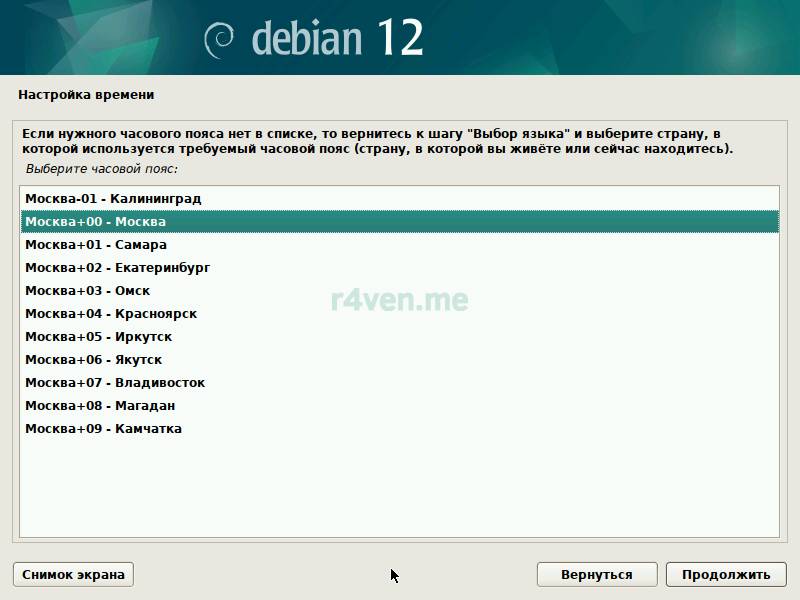Screen dimensions: 800x600
Task: Click the "Выберите часовой пояс:" label
Action: [x=101, y=169]
